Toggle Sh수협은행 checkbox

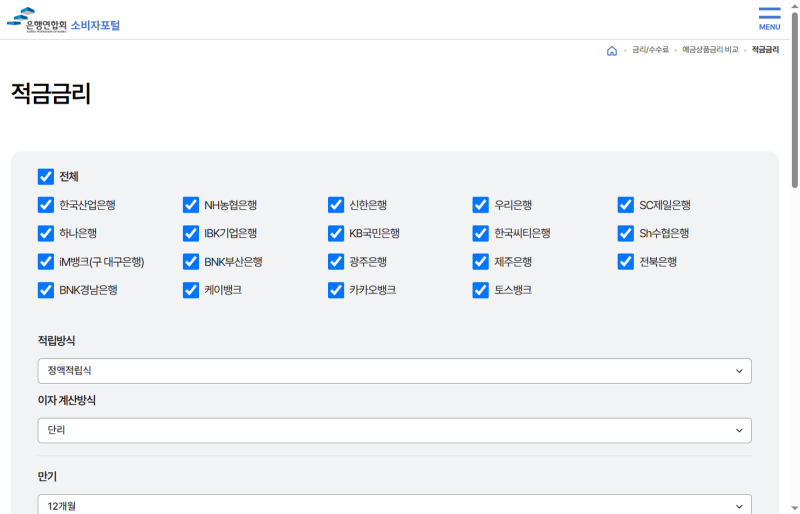626,233
